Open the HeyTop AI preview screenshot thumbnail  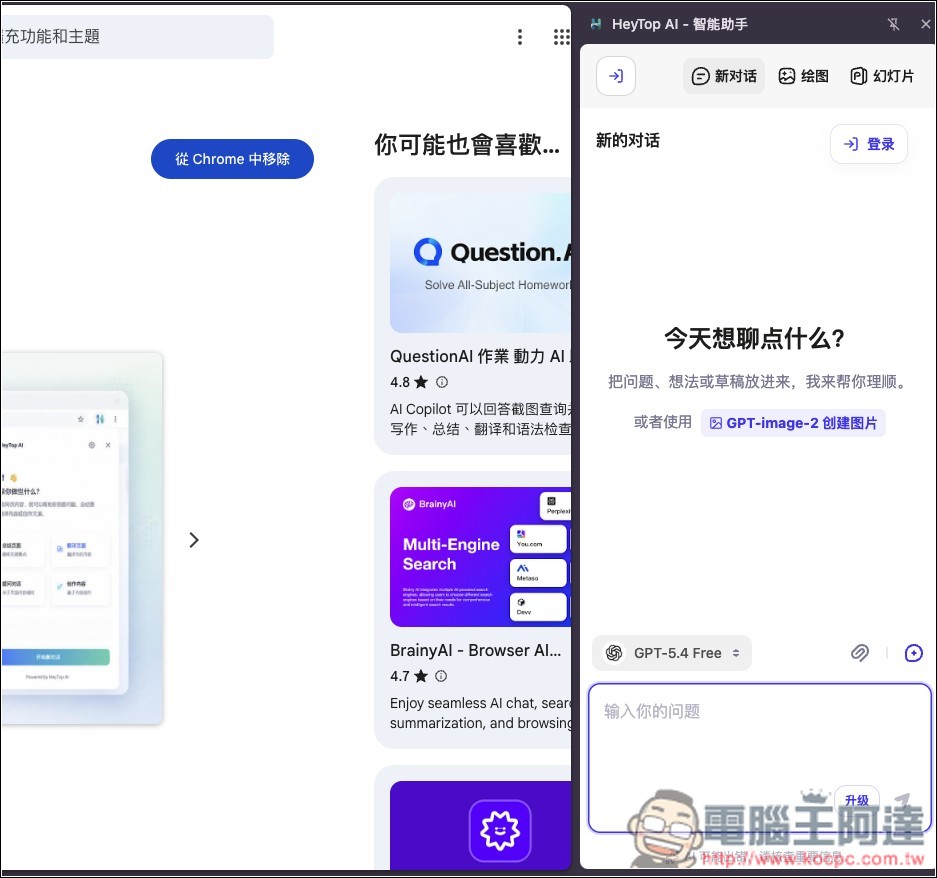pos(82,539)
